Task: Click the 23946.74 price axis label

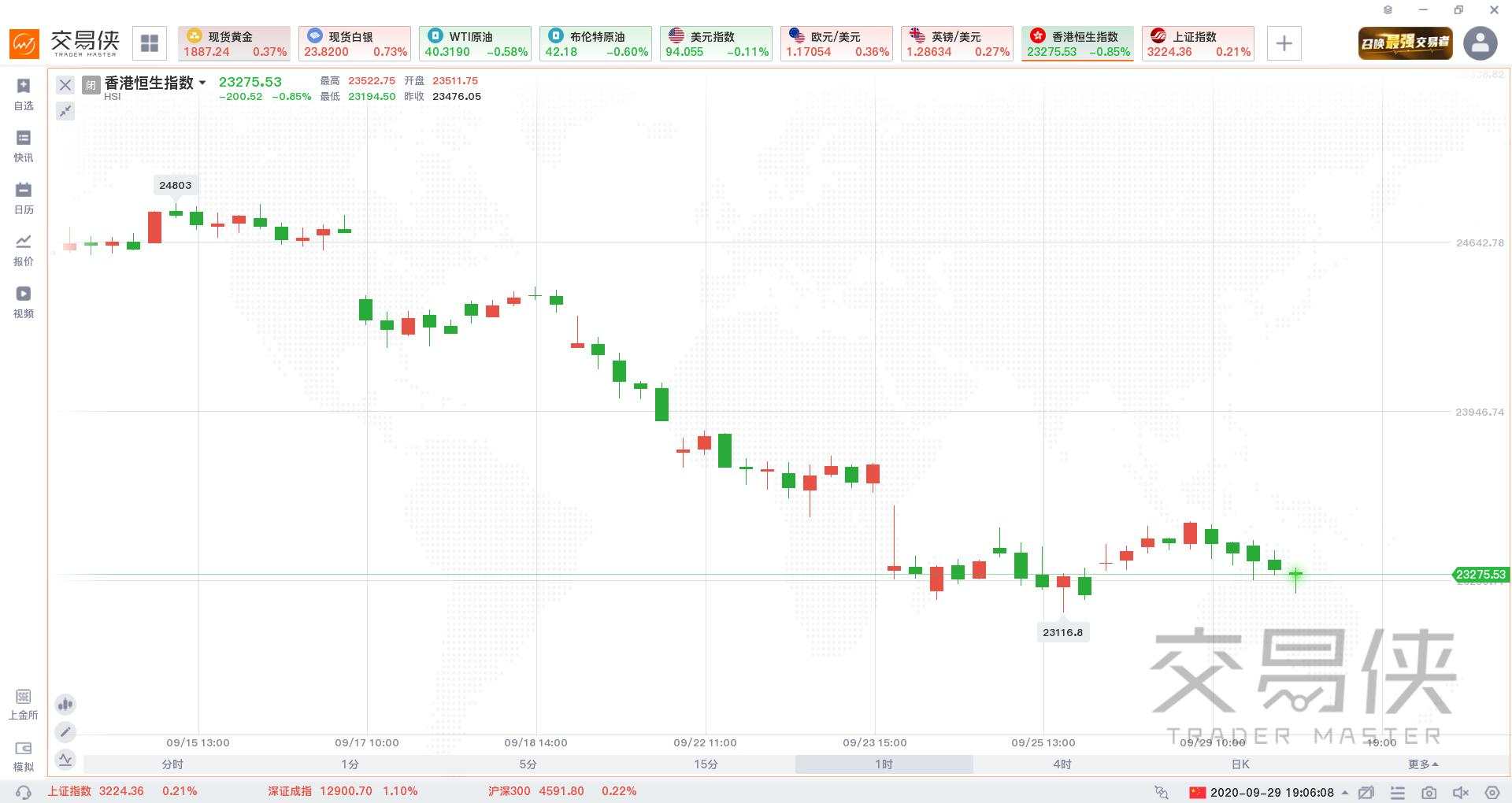Action: [1480, 412]
